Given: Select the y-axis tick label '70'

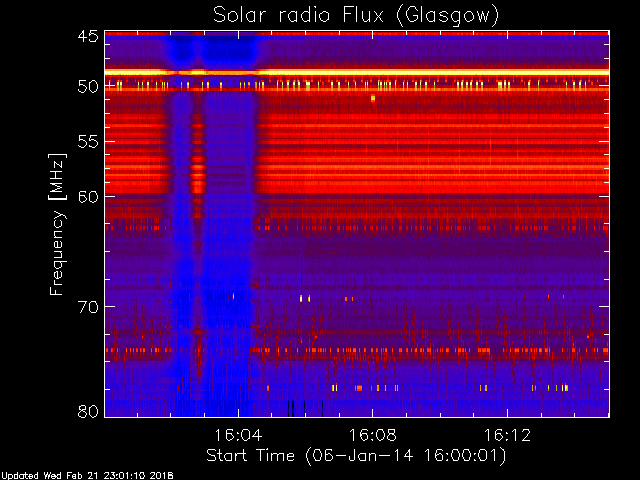Looking at the screenshot, I should [x=88, y=307].
